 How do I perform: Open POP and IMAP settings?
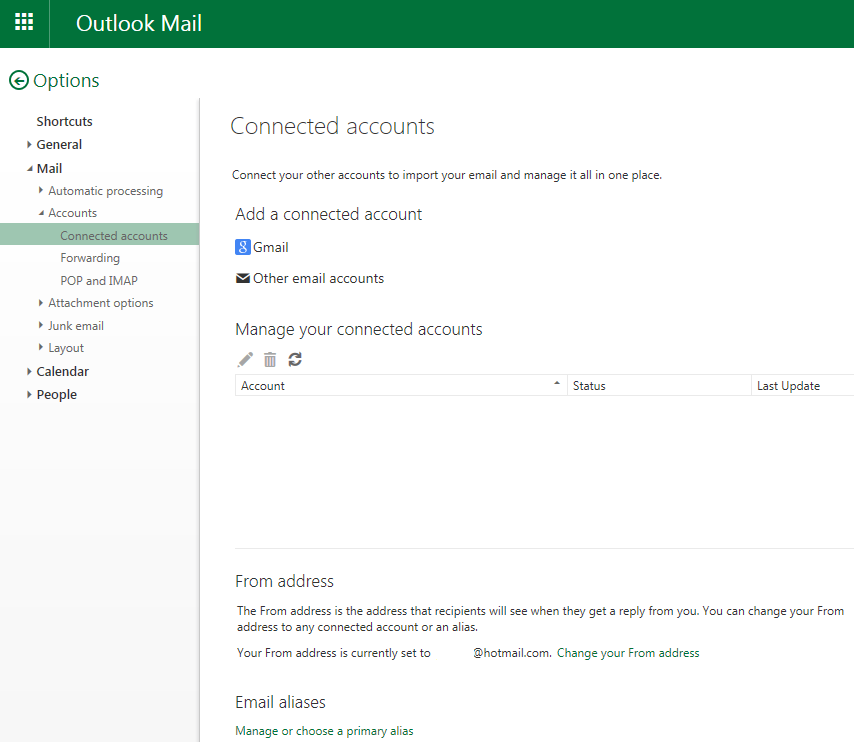pyautogui.click(x=99, y=281)
